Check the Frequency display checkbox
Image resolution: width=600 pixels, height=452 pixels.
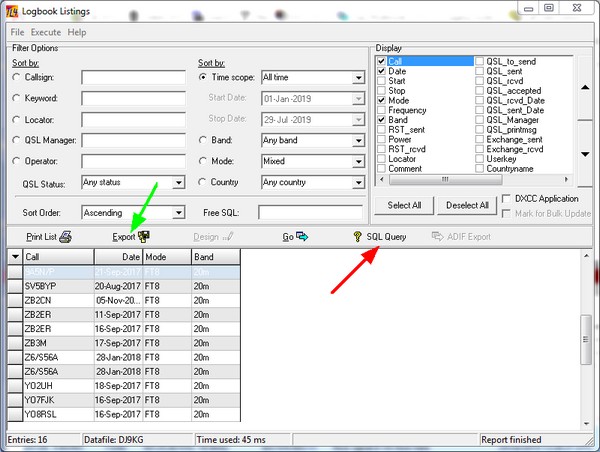pyautogui.click(x=381, y=110)
